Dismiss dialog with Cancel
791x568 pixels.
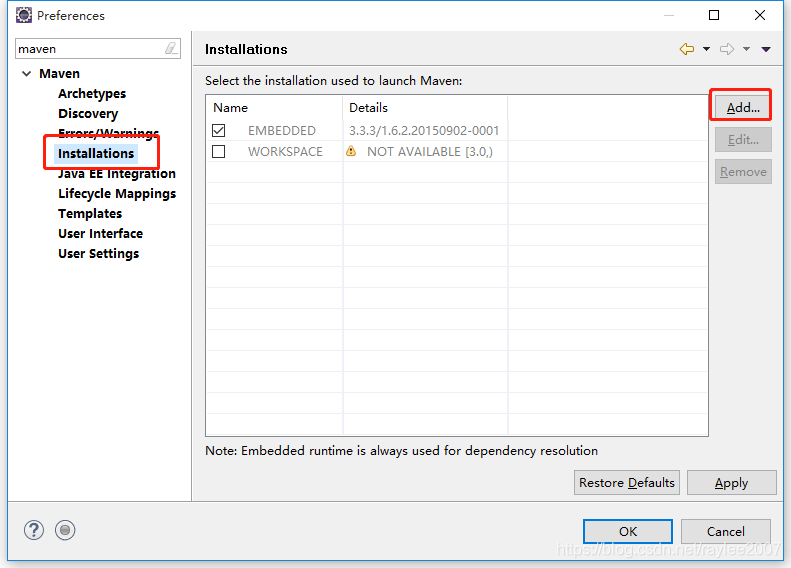725,531
